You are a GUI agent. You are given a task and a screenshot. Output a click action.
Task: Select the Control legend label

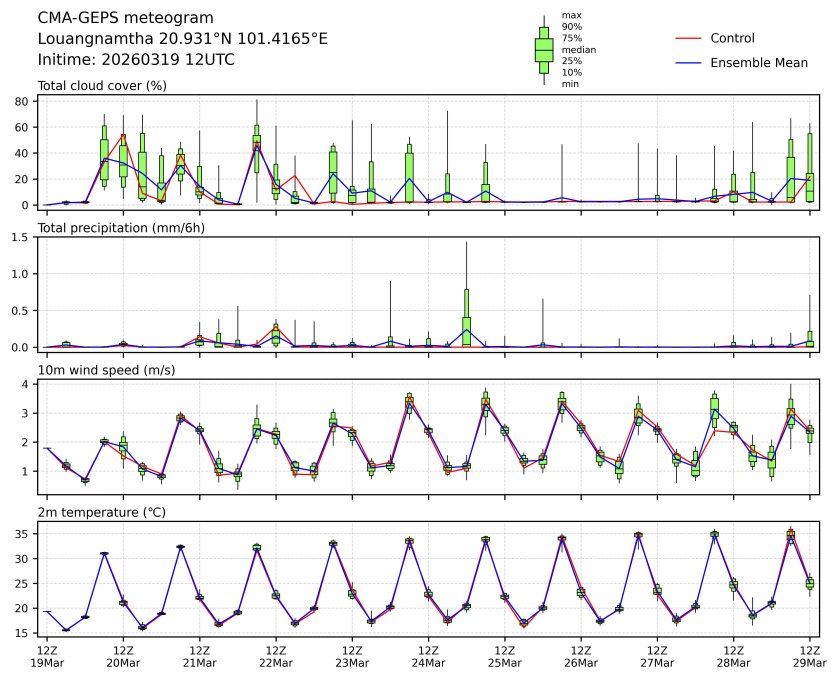[x=732, y=38]
